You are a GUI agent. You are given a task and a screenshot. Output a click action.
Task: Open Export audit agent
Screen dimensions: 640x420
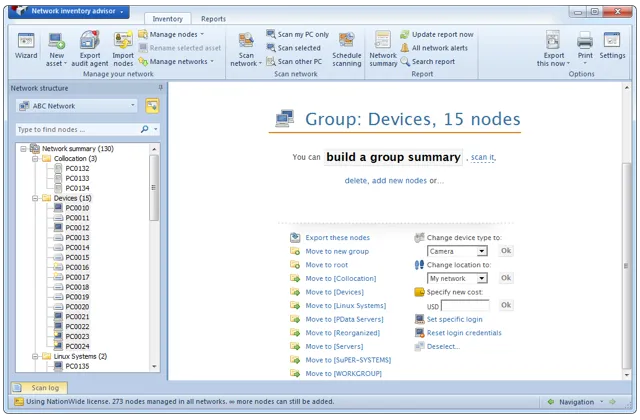[90, 49]
